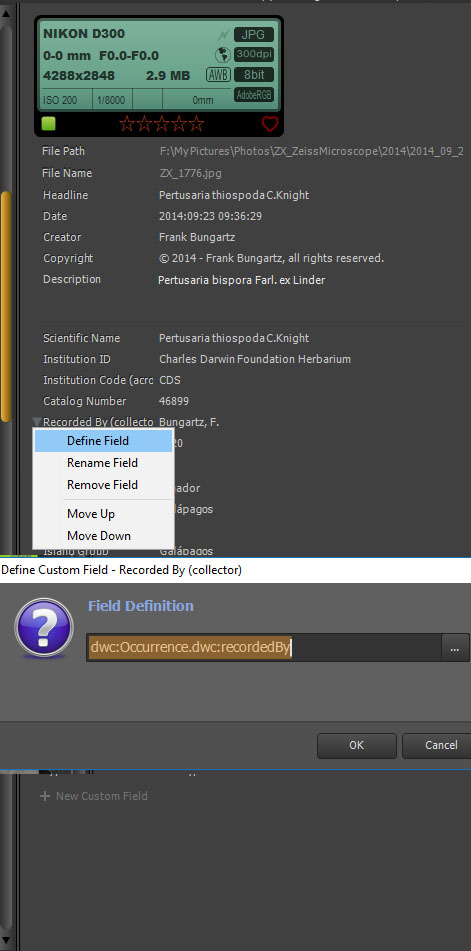Click the Creator value Frank Bungartz
471x951 pixels.
197,237
